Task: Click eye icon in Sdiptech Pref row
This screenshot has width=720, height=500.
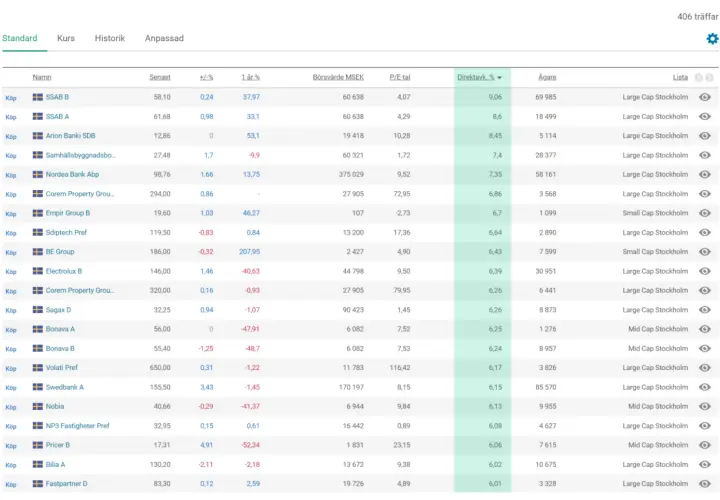Action: coord(705,232)
